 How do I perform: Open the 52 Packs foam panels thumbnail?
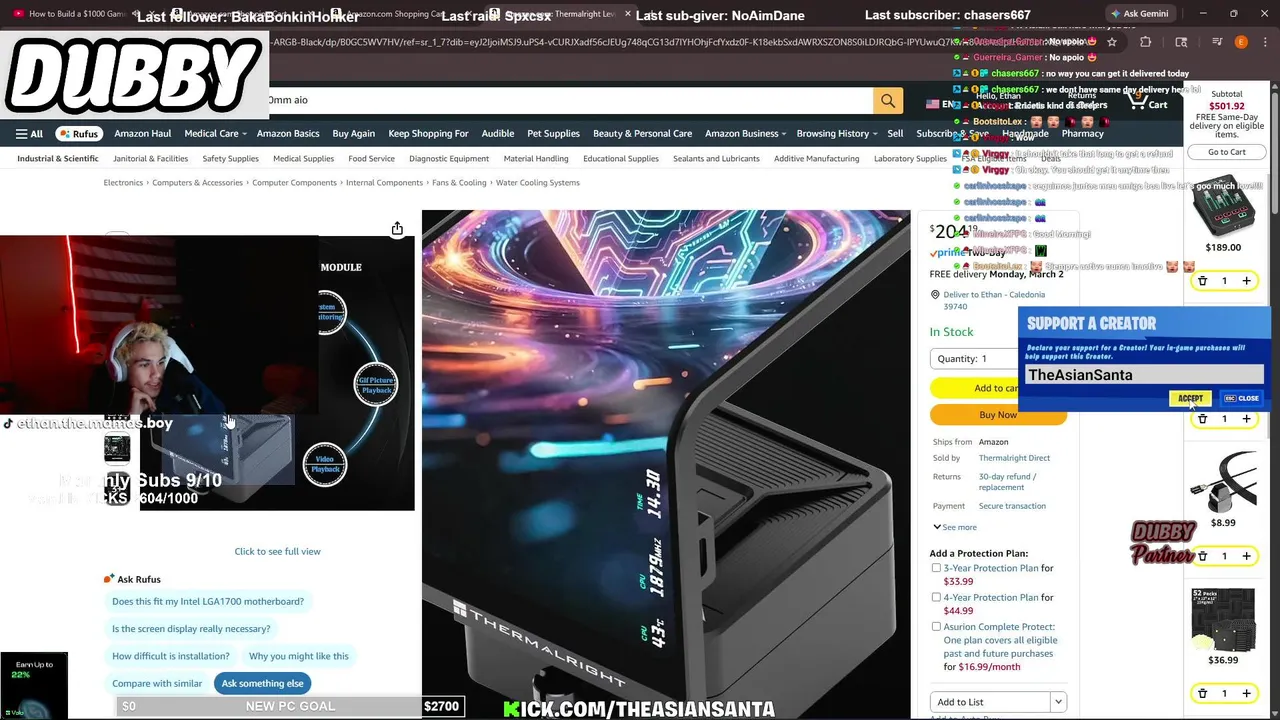1223,620
